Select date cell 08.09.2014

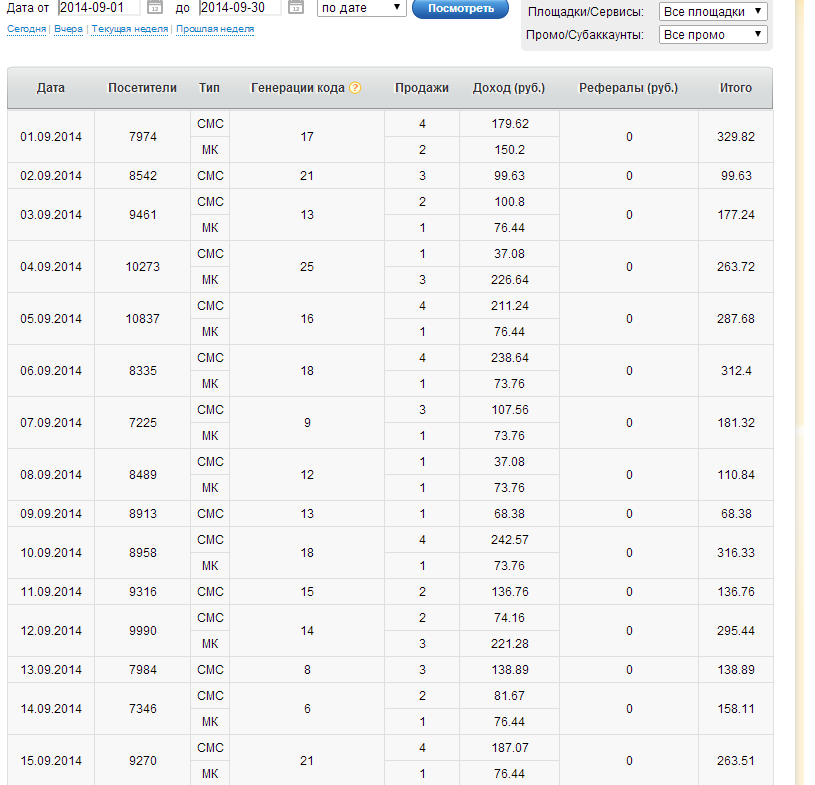(51, 475)
